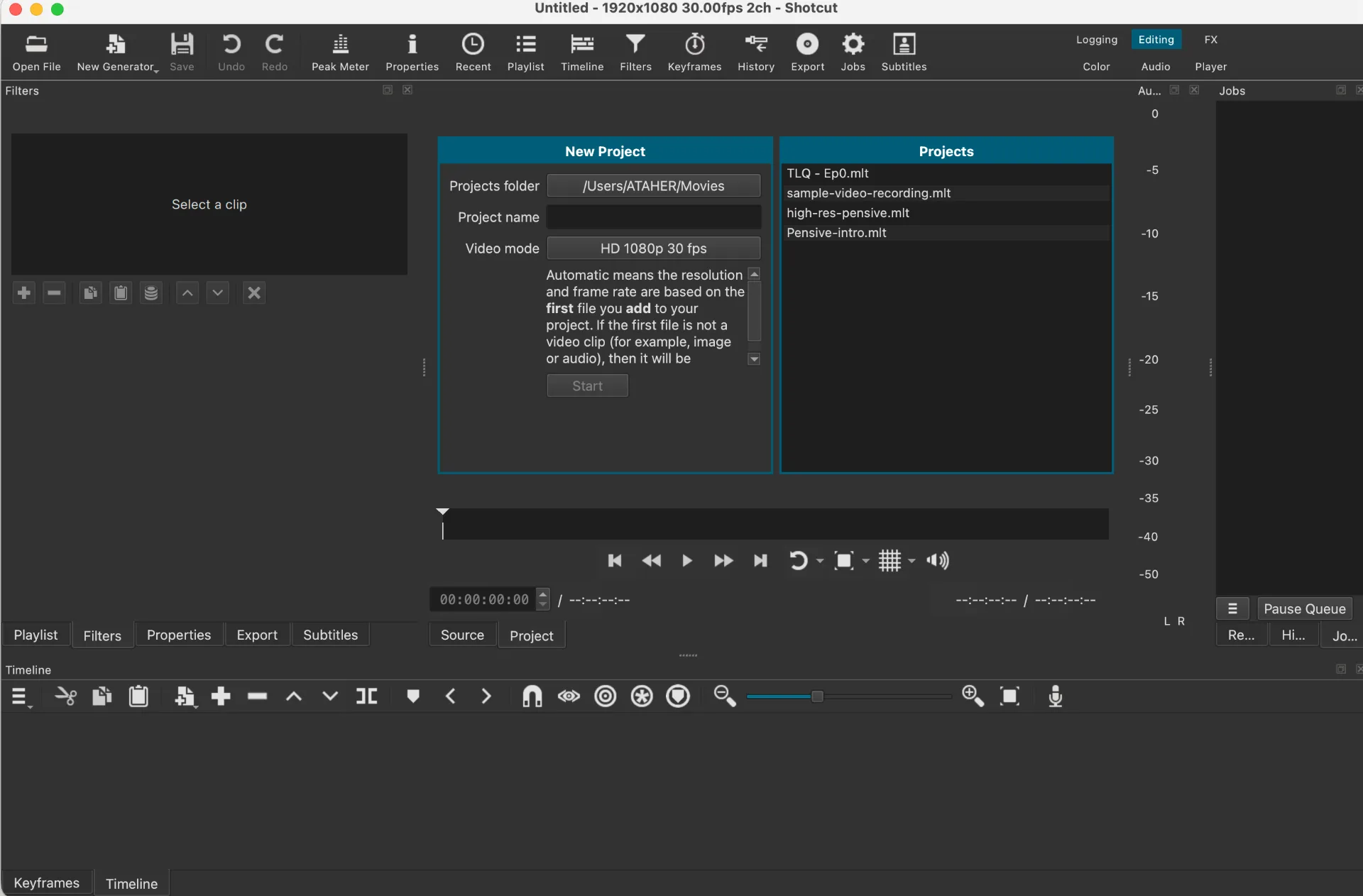Open the Subtitles toolbar icon
Viewport: 1363px width, 896px height.
[904, 52]
